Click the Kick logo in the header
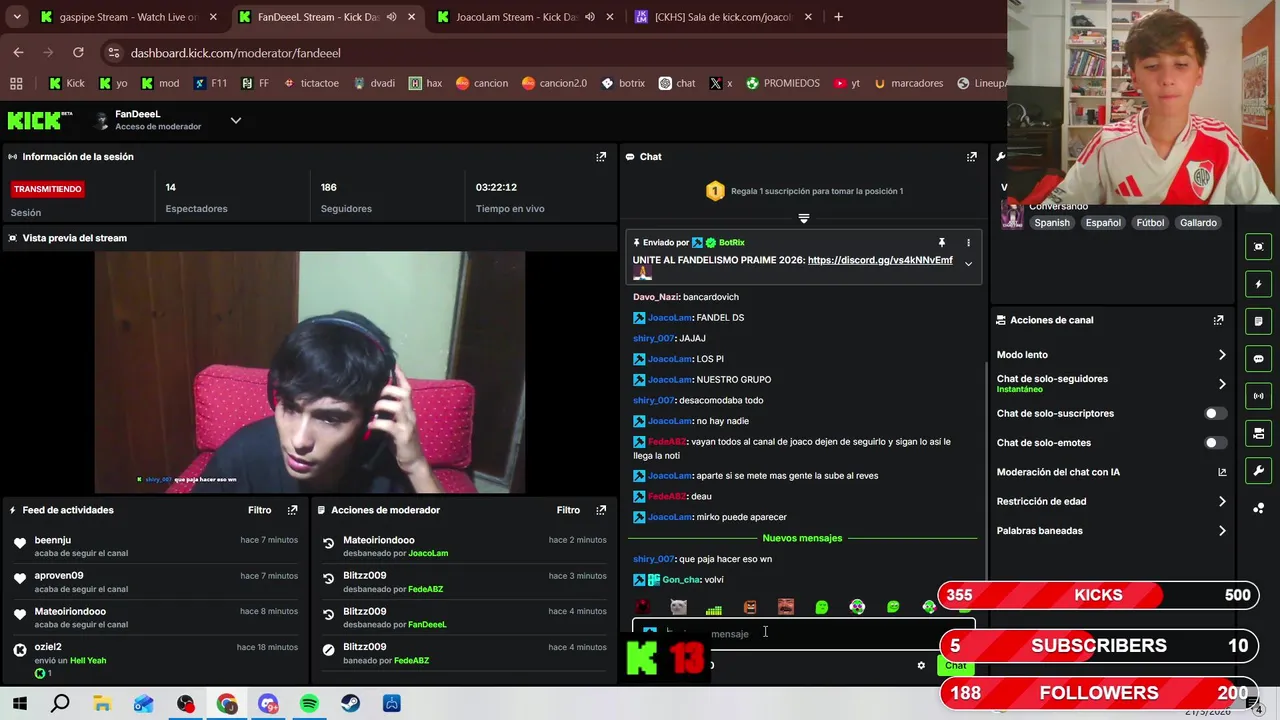Viewport: 1280px width, 720px height. click(x=40, y=120)
